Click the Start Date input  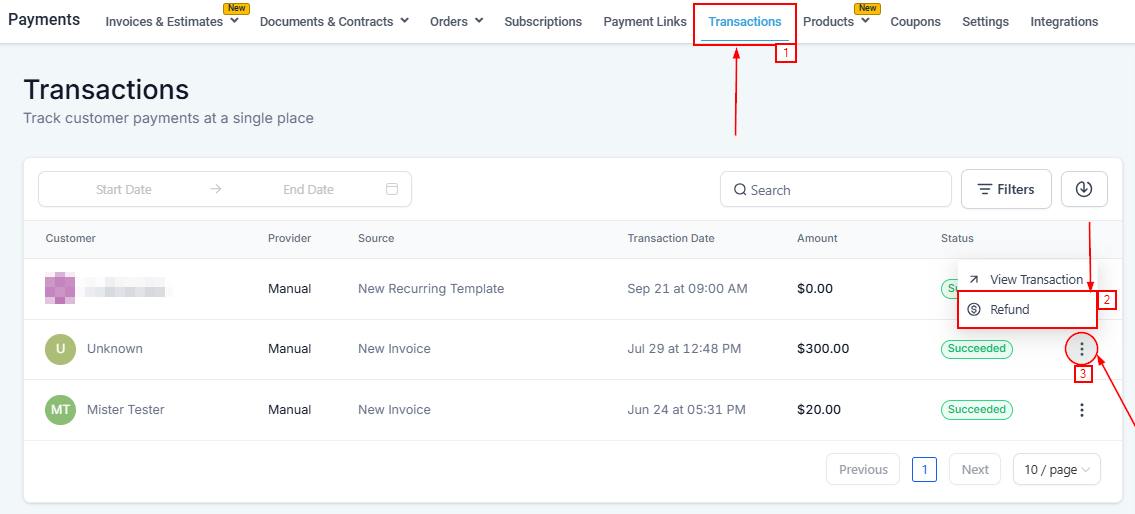(124, 189)
